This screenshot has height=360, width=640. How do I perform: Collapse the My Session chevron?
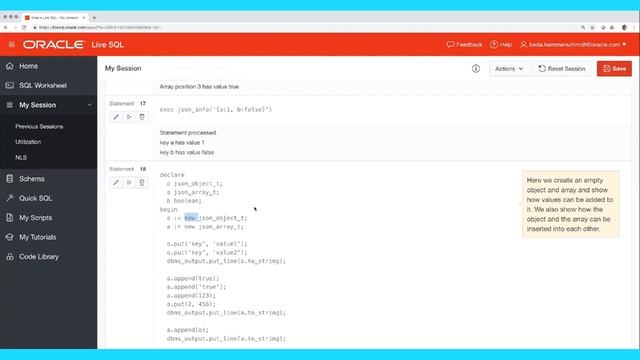click(x=89, y=105)
